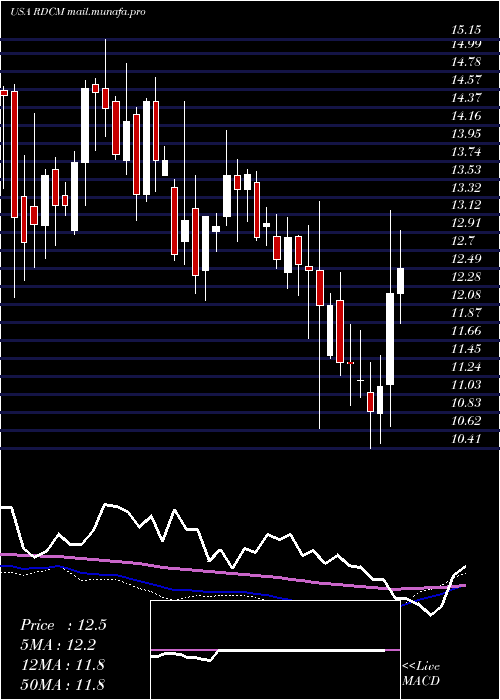The image size is (500, 700).
Task: Click the 13.32 price axis label
Action: tap(466, 187)
